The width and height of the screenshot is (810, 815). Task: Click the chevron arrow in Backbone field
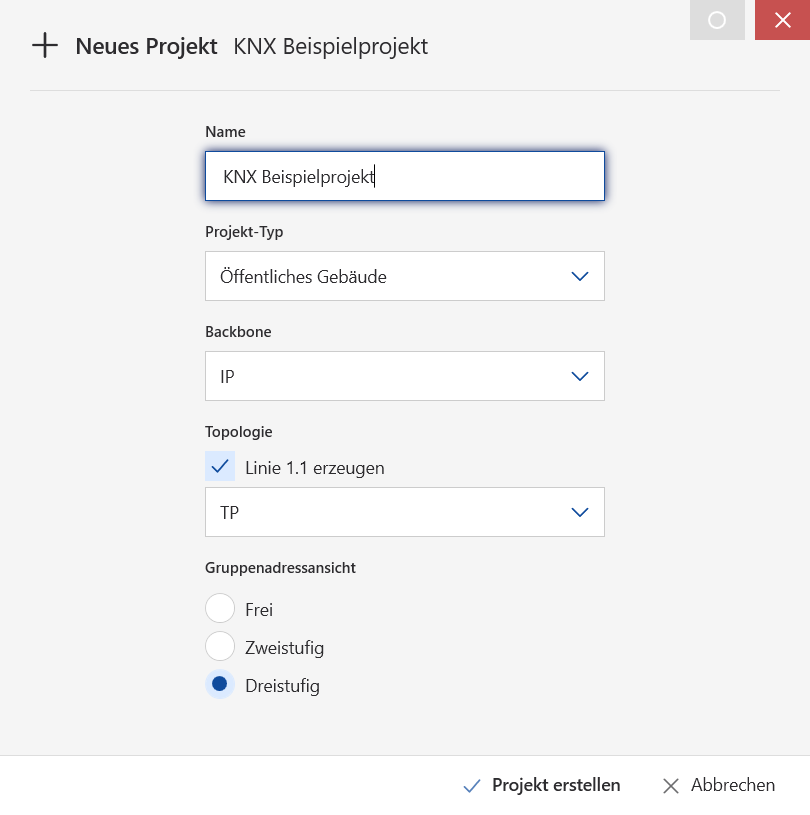point(579,377)
